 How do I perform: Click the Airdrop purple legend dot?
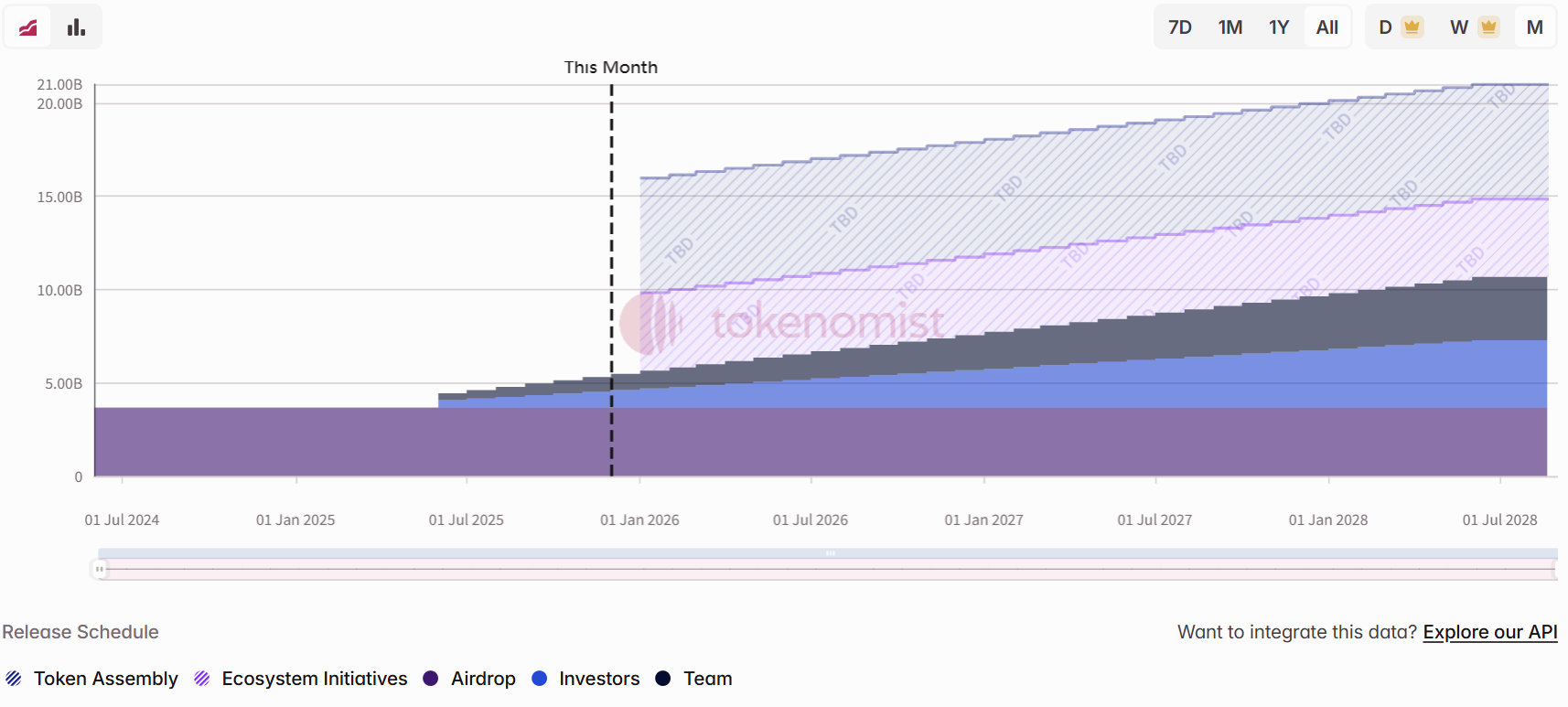[x=433, y=678]
